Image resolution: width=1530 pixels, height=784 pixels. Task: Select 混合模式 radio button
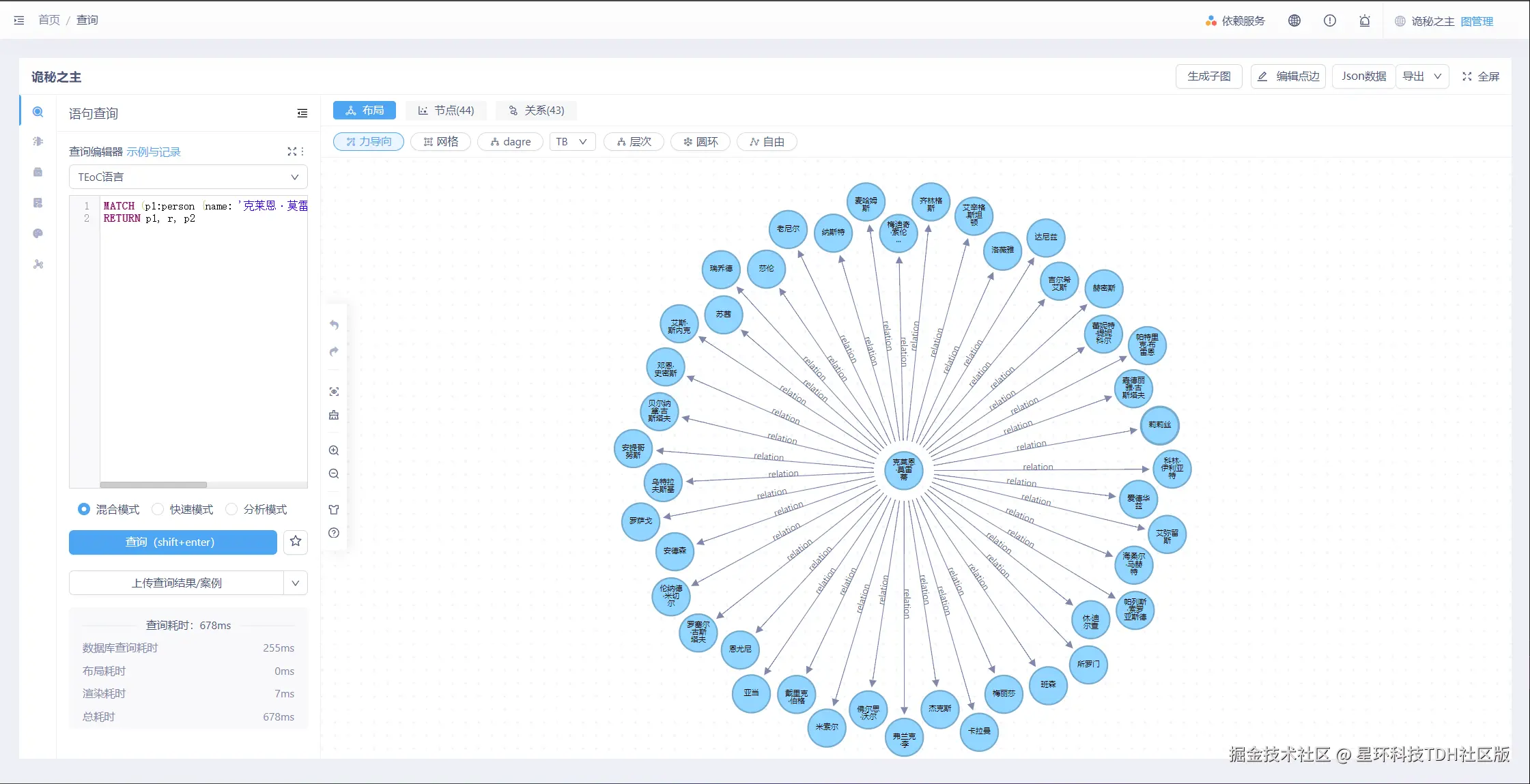click(84, 509)
